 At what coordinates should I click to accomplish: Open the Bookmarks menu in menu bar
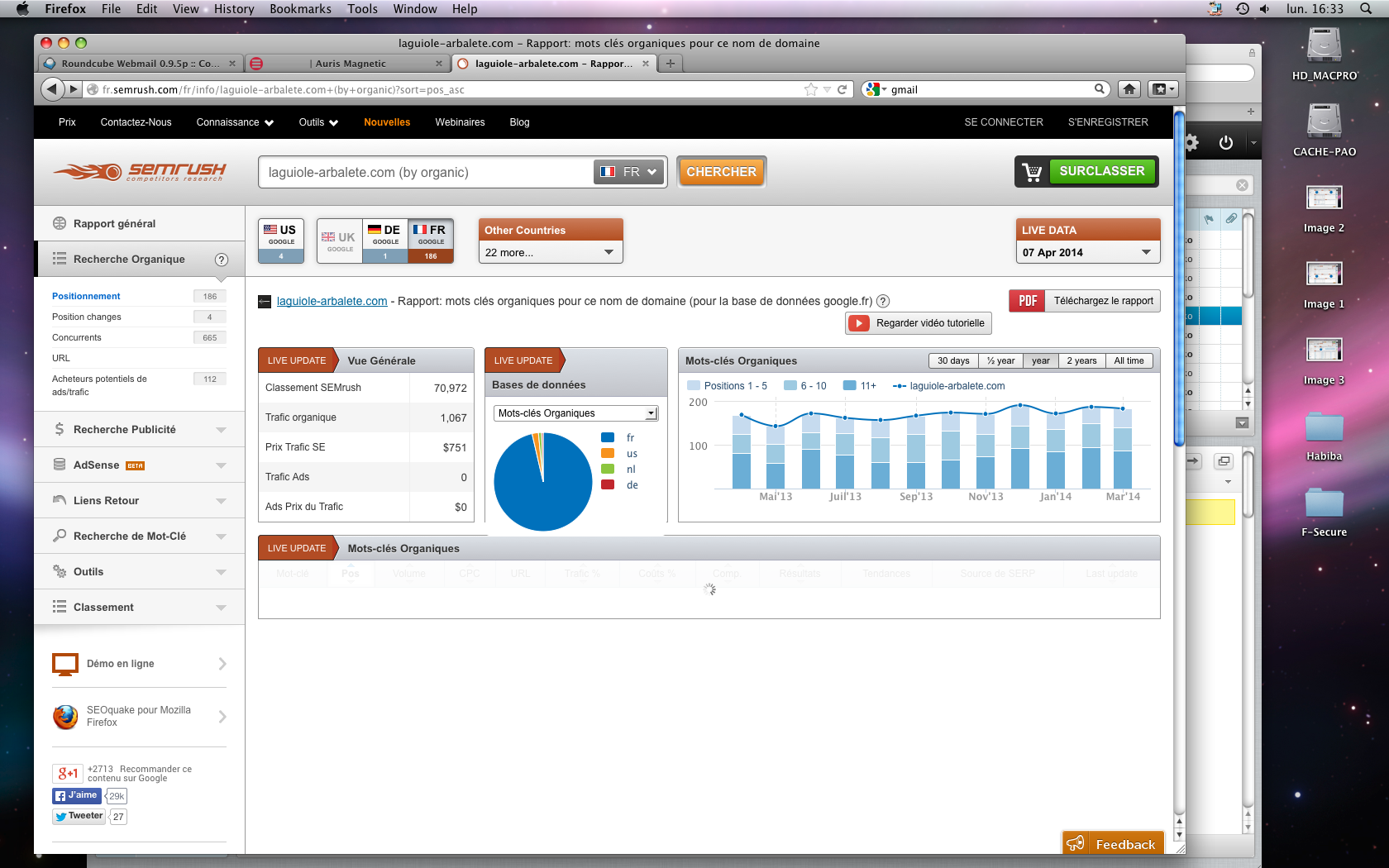[x=300, y=9]
